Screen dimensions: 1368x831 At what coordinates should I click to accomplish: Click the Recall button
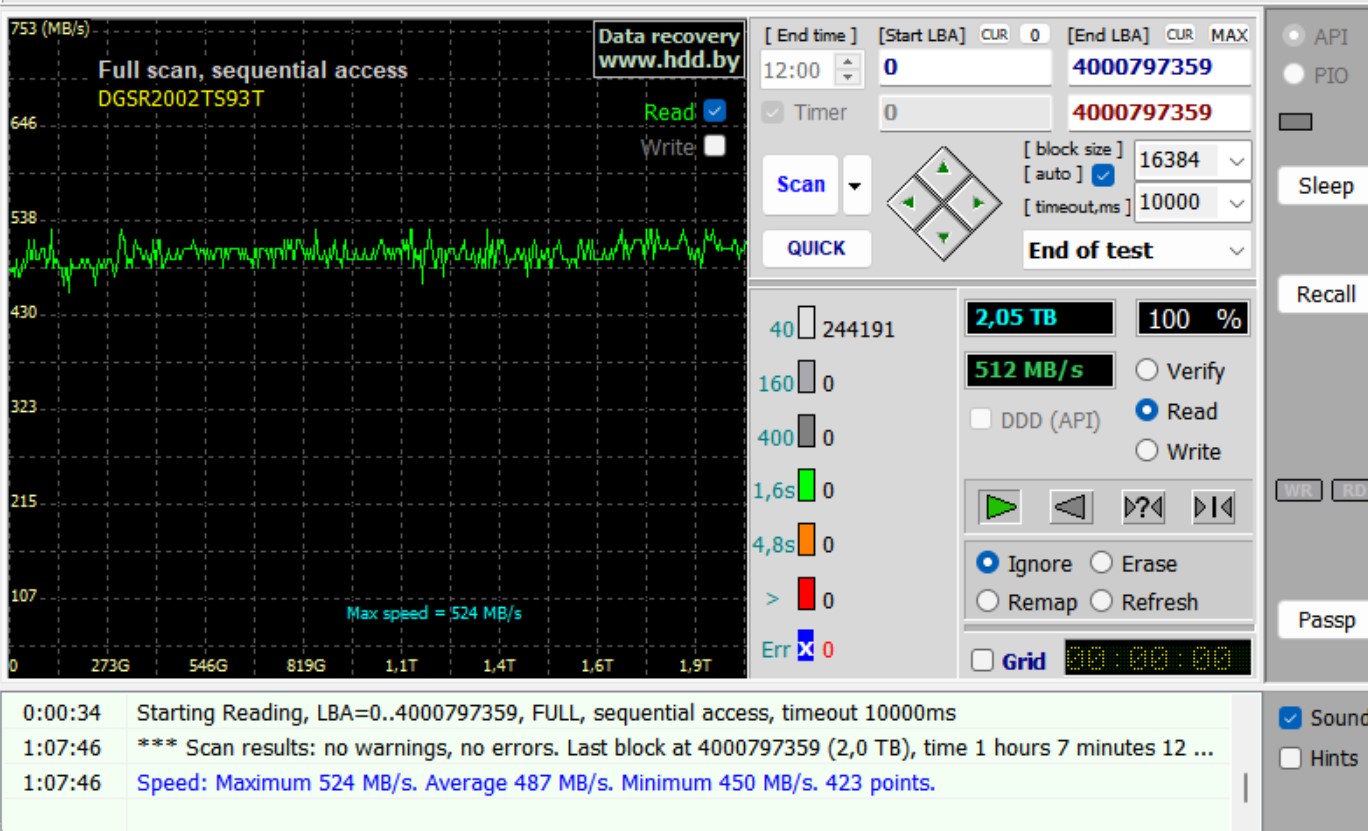pyautogui.click(x=1323, y=294)
